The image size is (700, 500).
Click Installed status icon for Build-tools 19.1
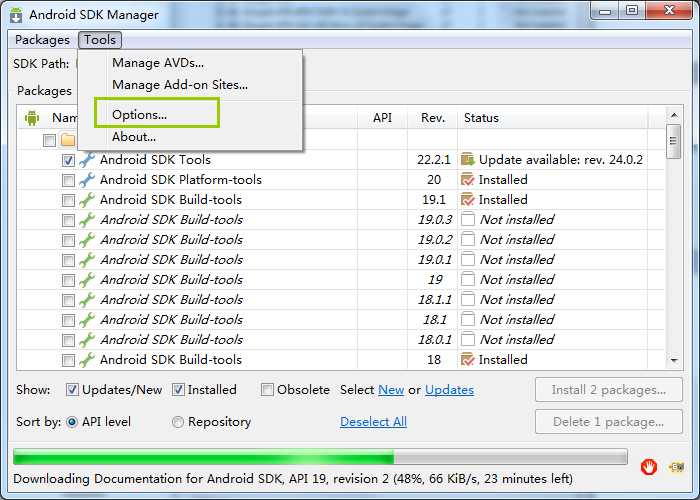(x=467, y=200)
